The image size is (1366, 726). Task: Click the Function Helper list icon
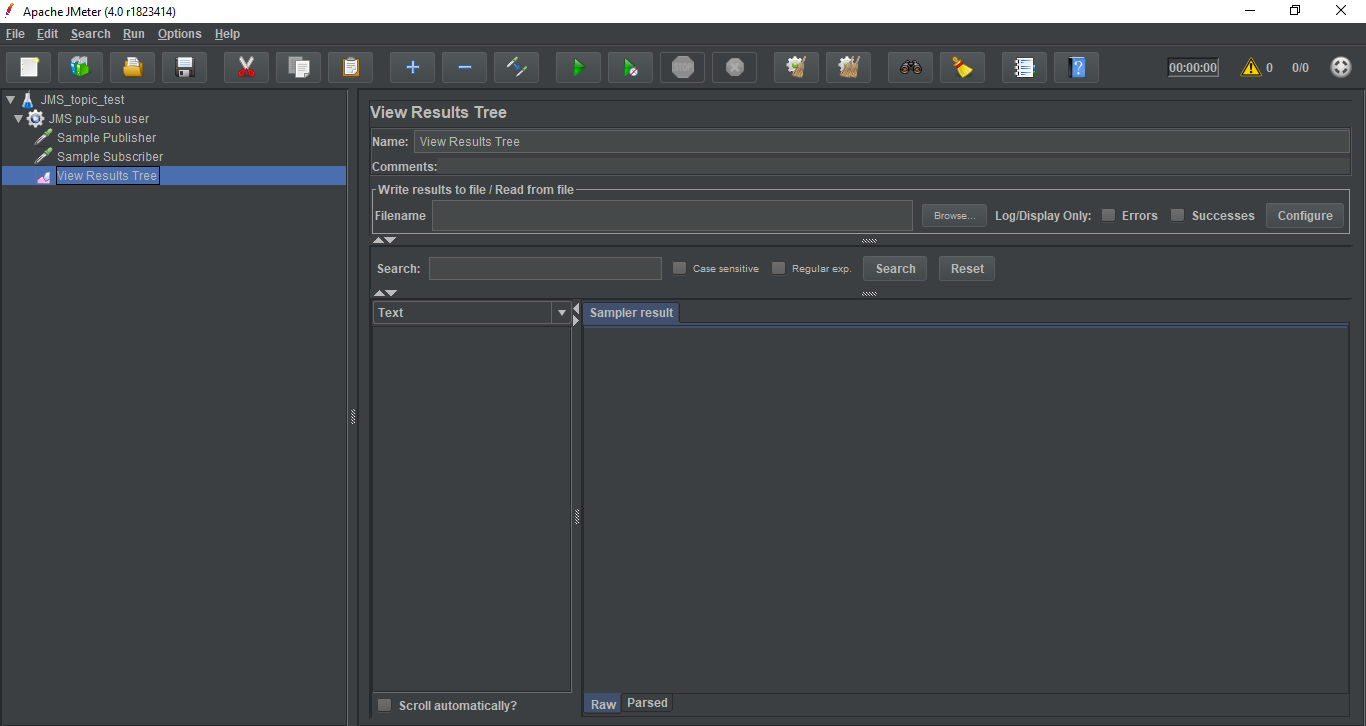[1024, 68]
